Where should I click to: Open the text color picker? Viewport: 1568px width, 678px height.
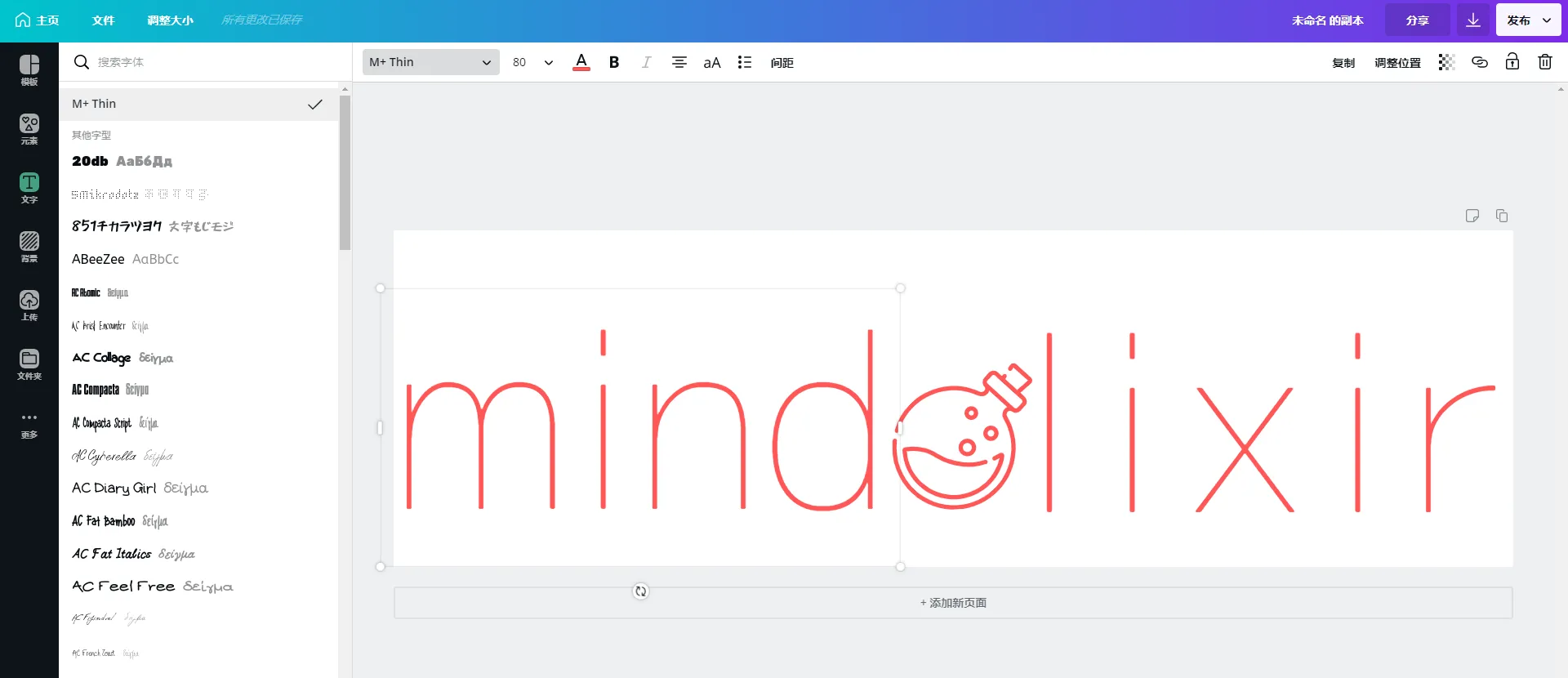[581, 62]
